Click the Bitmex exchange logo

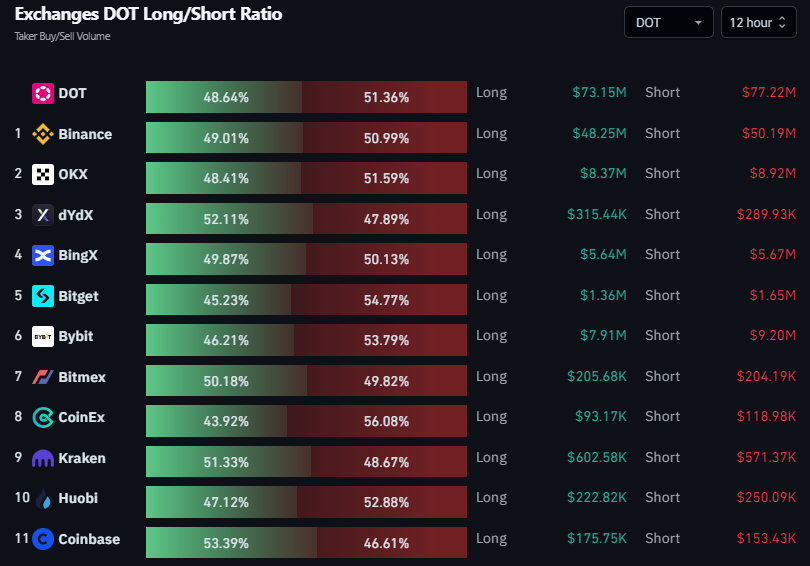[x=43, y=377]
